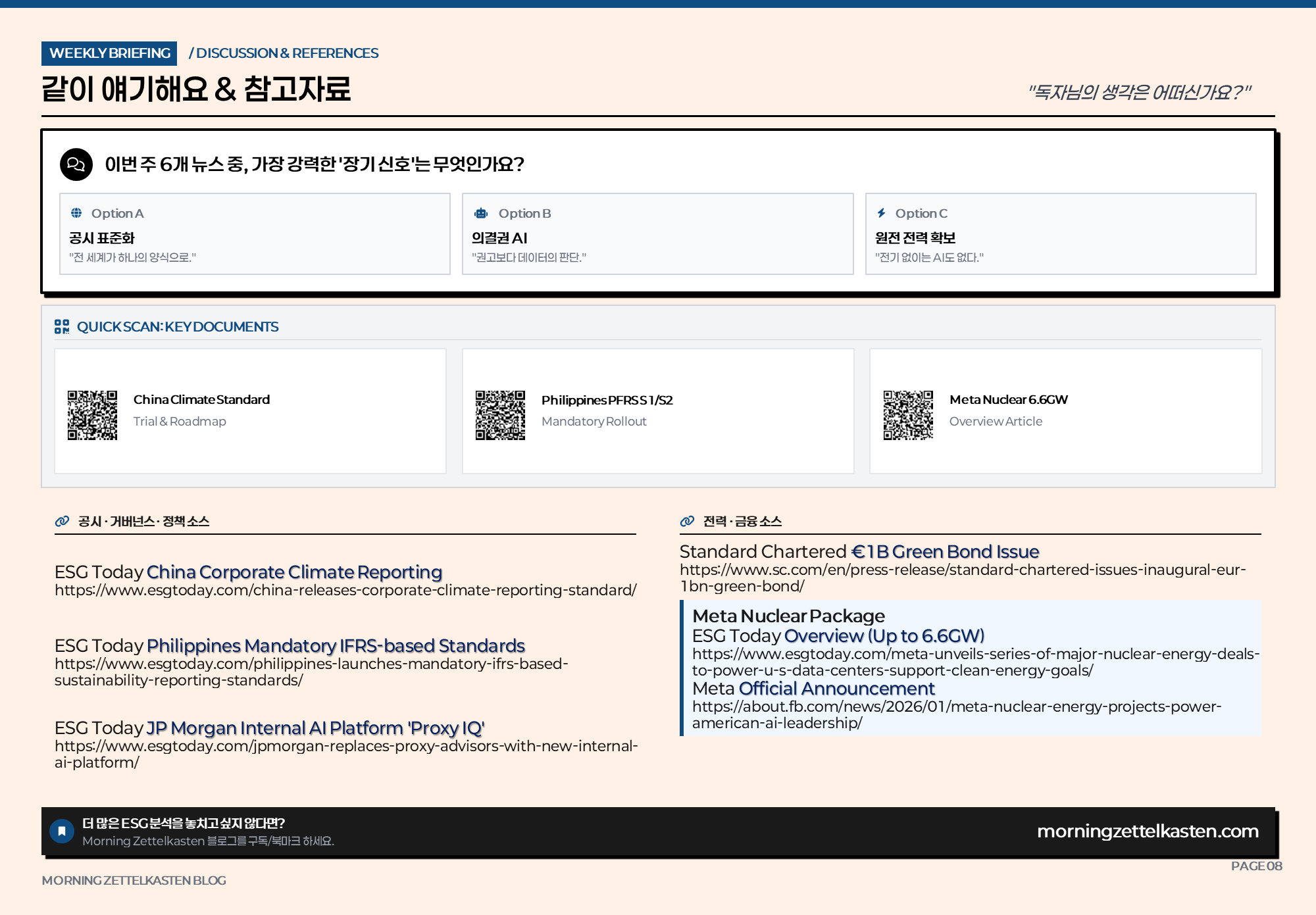
Task: Open the €1B Green Bond Issue link
Action: [945, 551]
